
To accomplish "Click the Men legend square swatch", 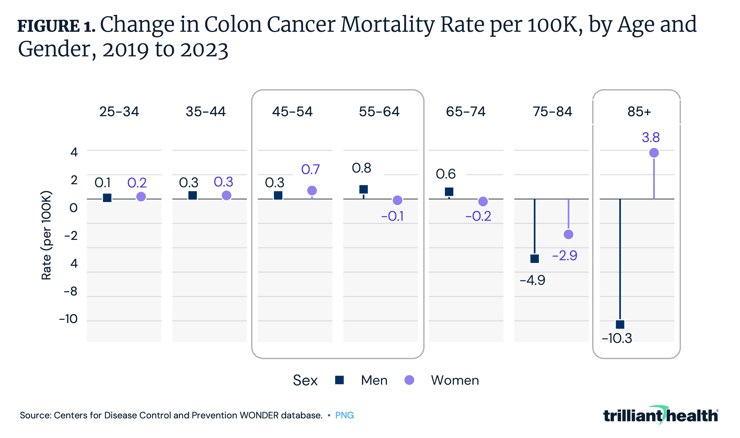I will (x=340, y=380).
